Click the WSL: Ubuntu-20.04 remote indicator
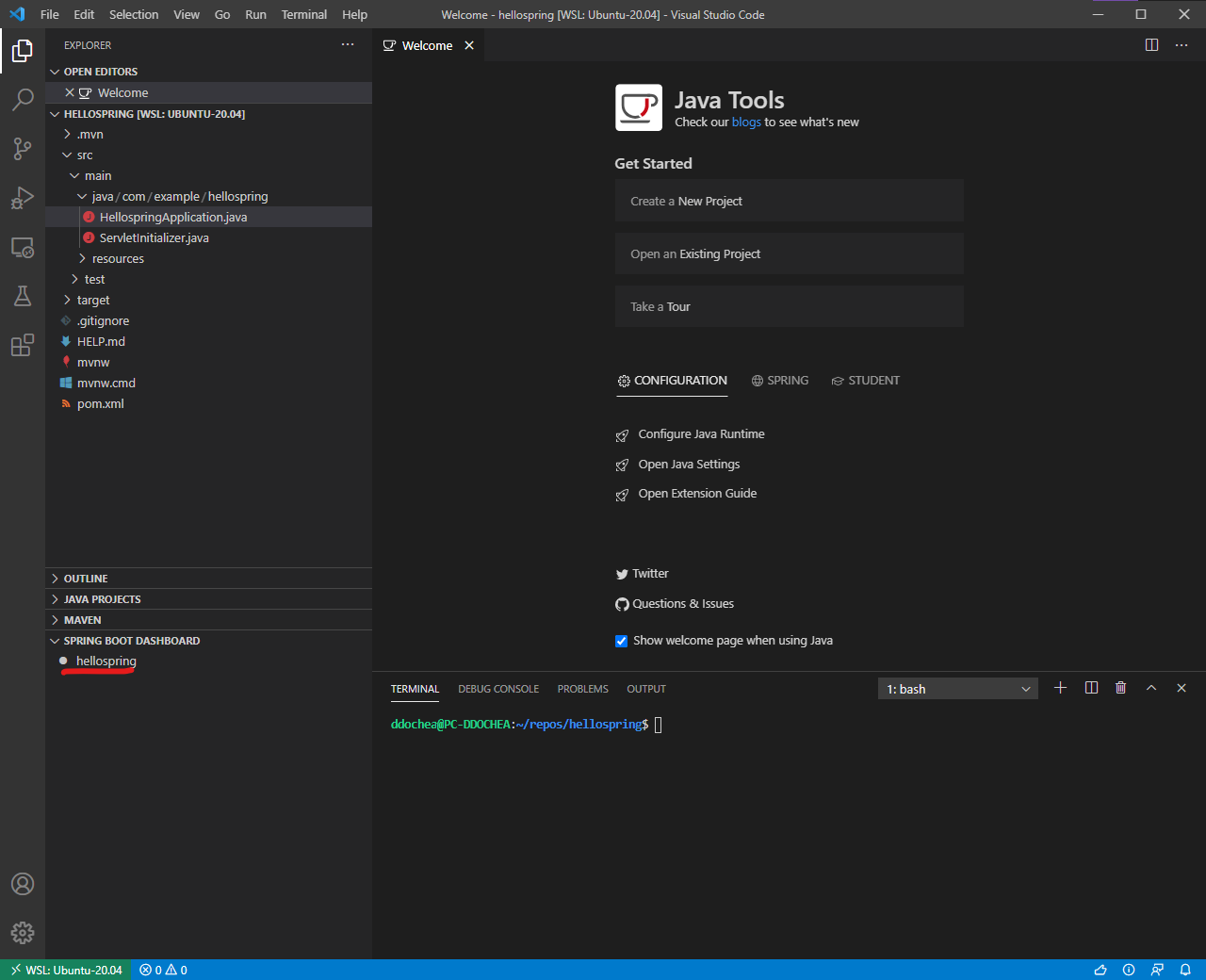The image size is (1206, 980). [x=66, y=970]
